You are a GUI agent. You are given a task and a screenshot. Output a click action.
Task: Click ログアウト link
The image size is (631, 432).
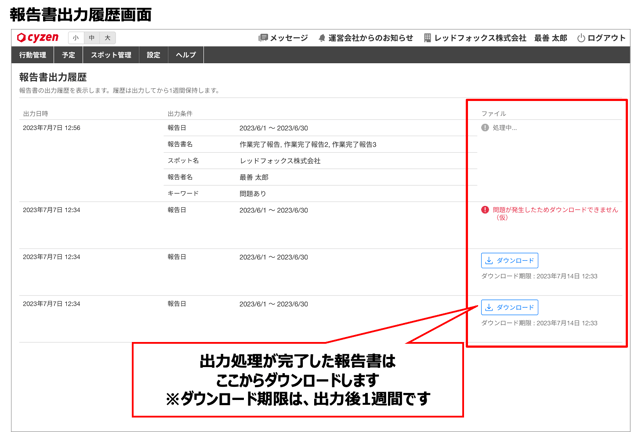pos(606,38)
